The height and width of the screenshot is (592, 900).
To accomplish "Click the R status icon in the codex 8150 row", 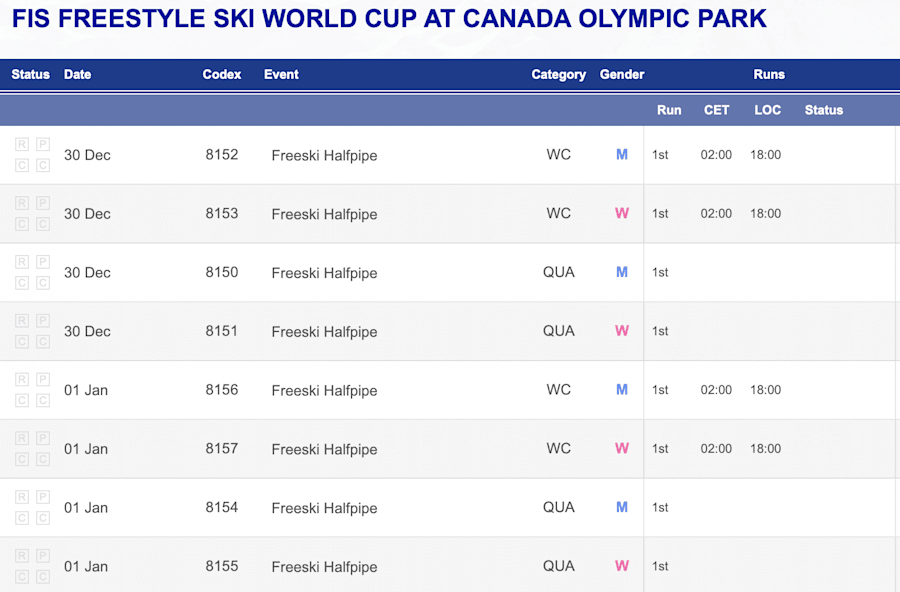I will point(22,262).
